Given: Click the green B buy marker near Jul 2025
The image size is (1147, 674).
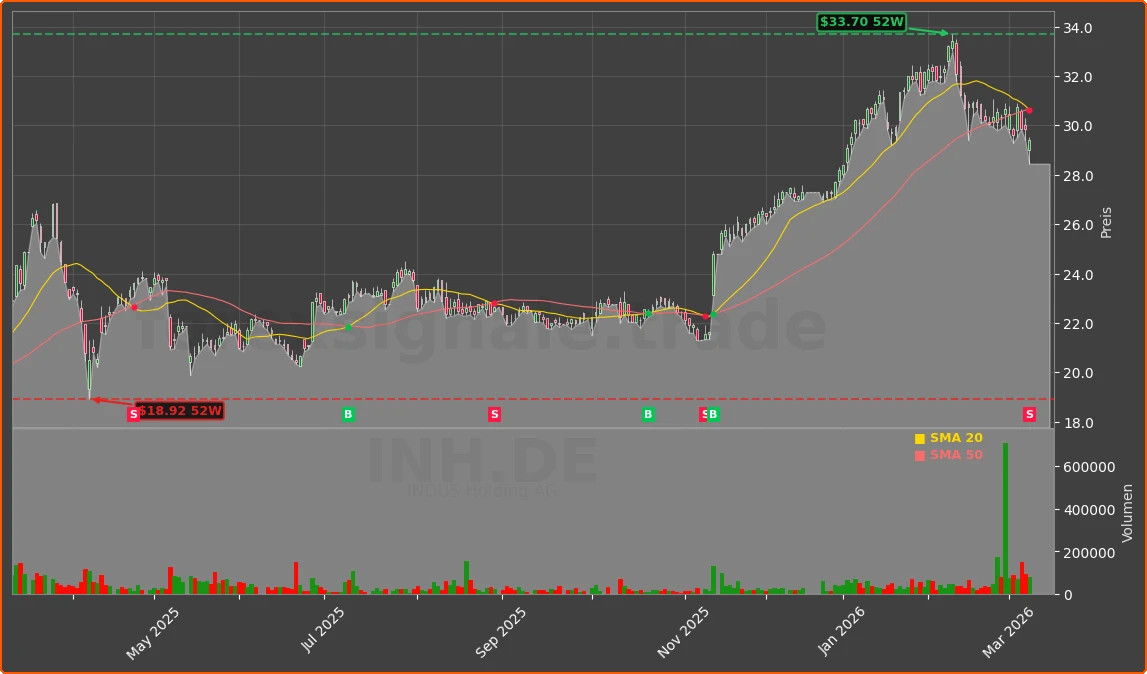Looking at the screenshot, I should [348, 414].
